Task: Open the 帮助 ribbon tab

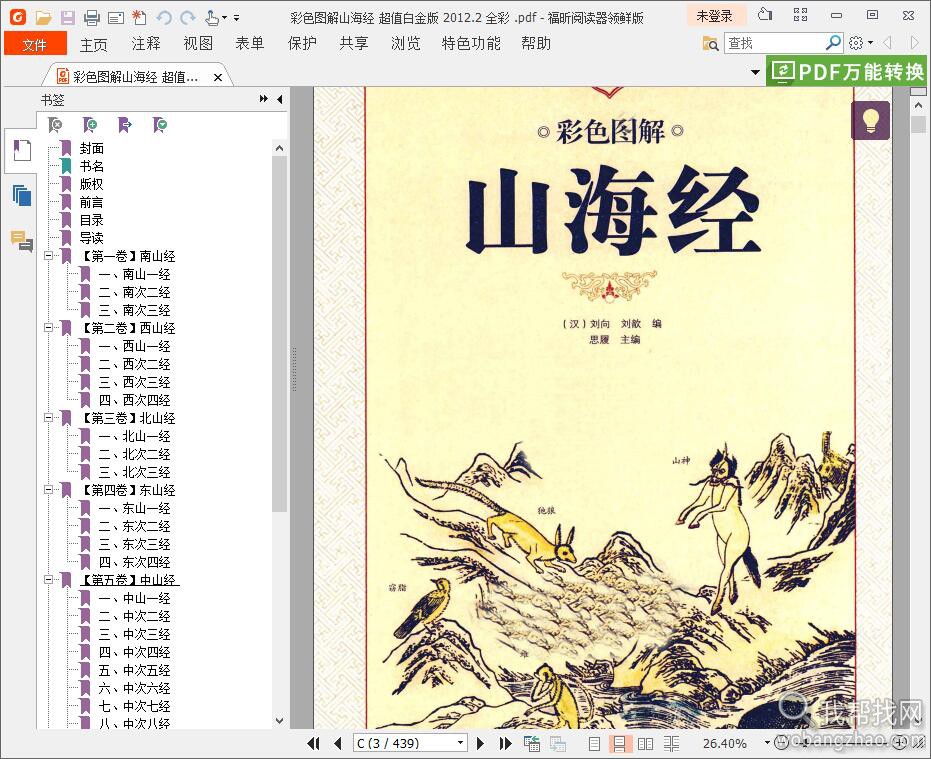Action: coord(536,44)
